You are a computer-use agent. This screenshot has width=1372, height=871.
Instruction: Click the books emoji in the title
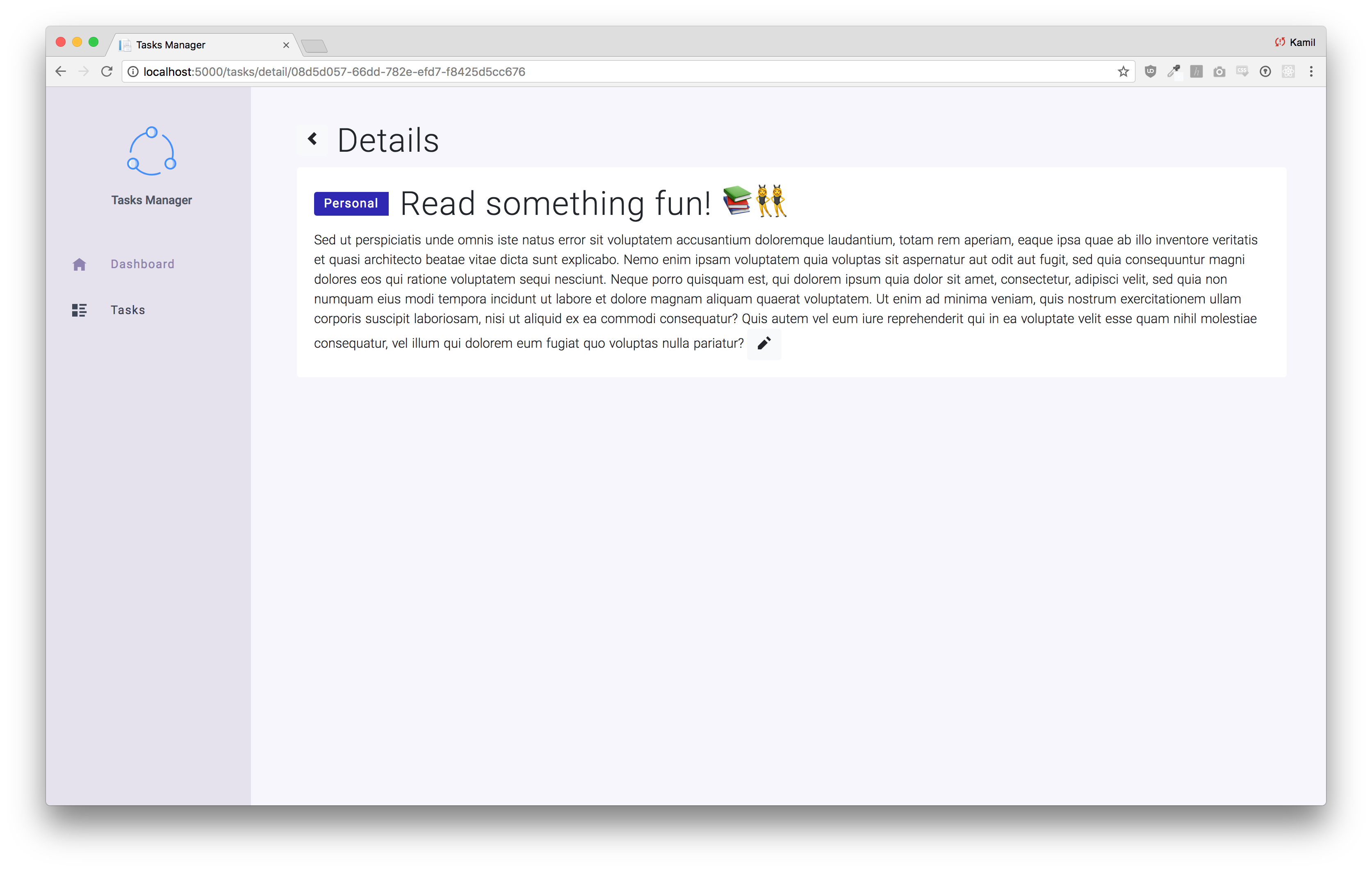pyautogui.click(x=737, y=201)
